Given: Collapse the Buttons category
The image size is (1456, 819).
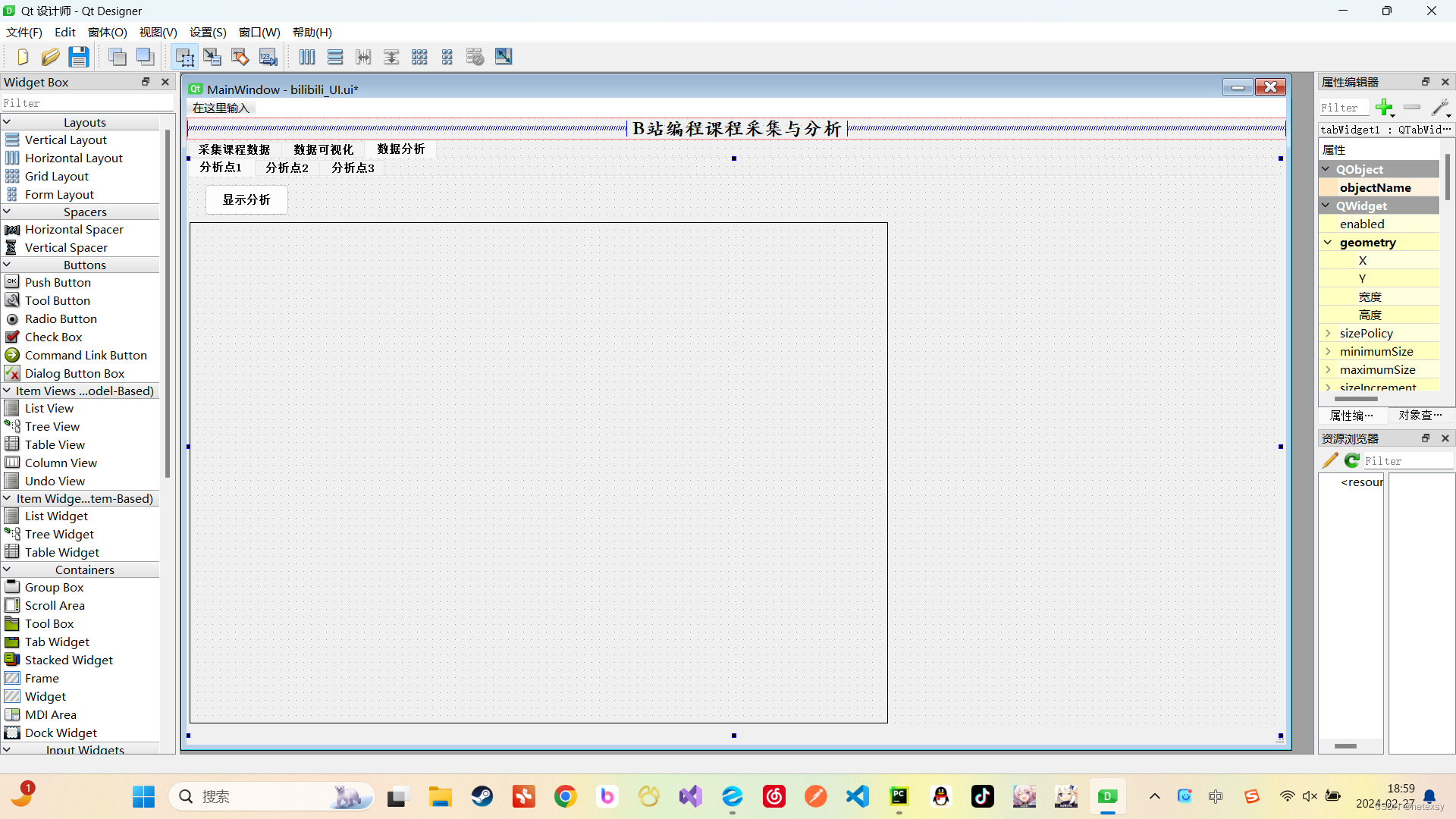Looking at the screenshot, I should tap(7, 265).
